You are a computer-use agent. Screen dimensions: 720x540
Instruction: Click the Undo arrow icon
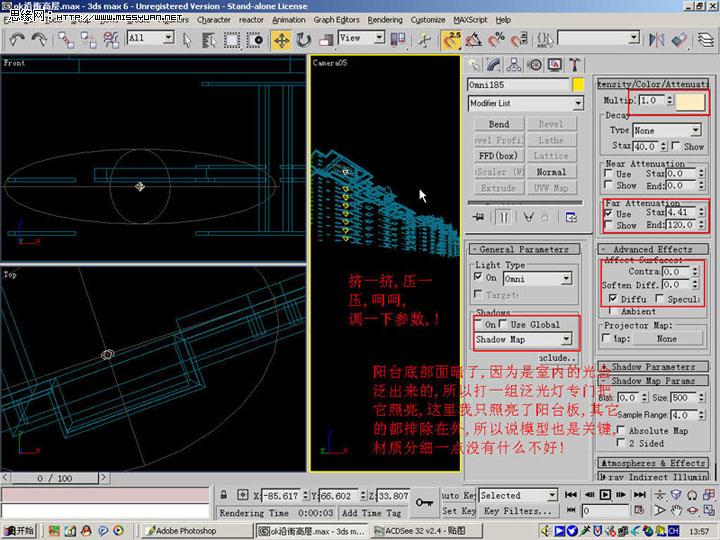(17, 40)
